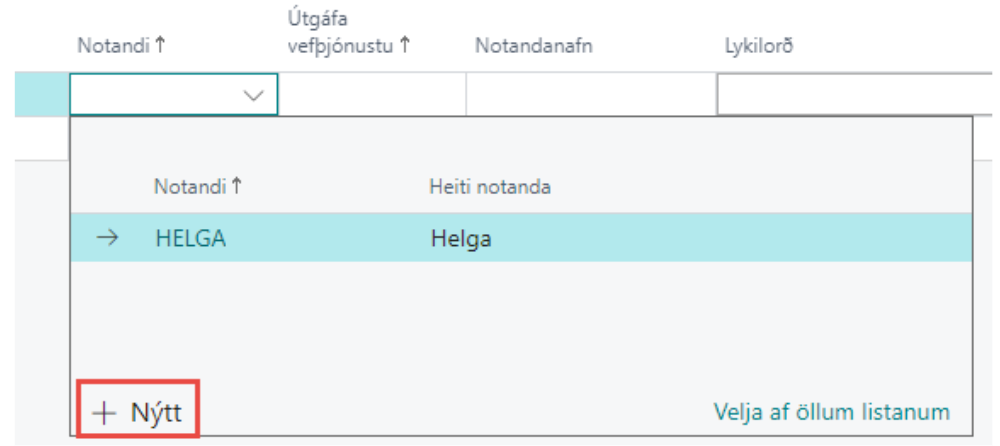
Task: Focus the Lykilorð password field
Action: [850, 96]
